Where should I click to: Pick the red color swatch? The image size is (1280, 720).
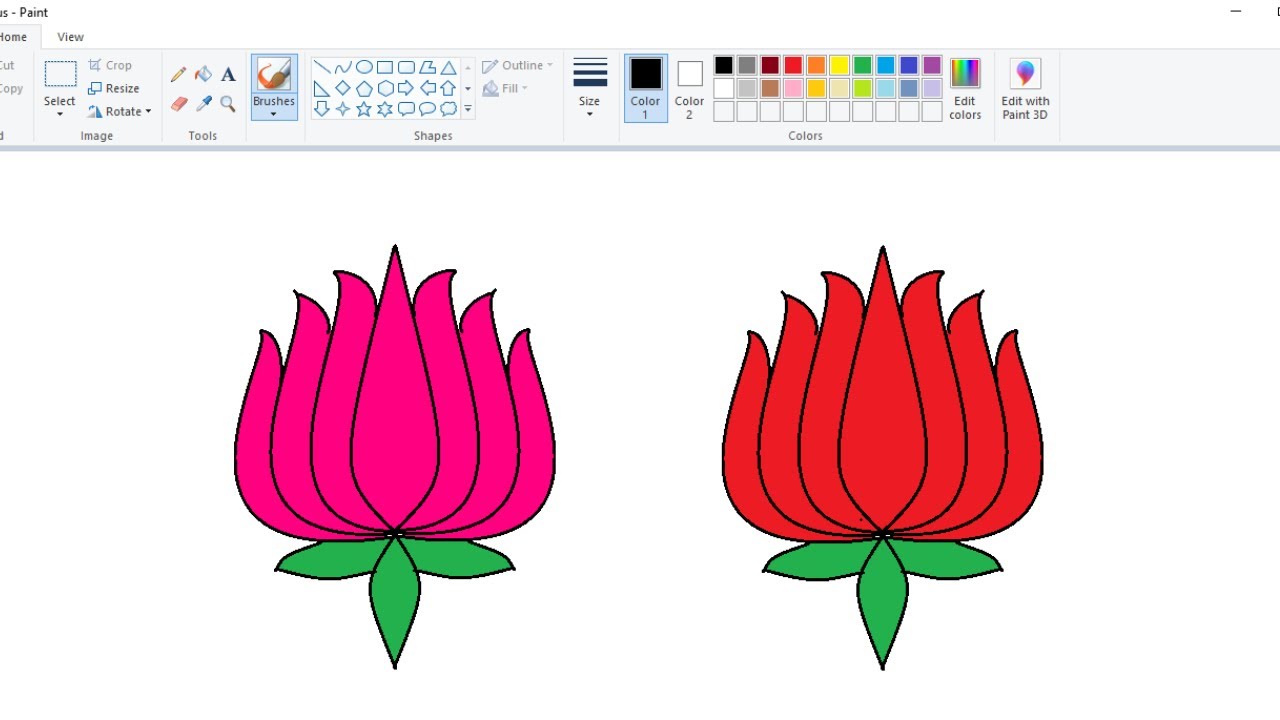coord(793,65)
